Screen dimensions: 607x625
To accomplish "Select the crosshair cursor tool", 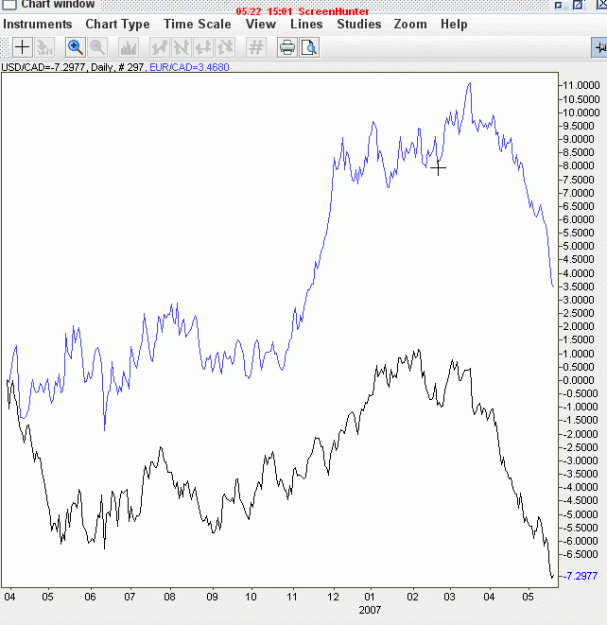I will click(x=22, y=47).
